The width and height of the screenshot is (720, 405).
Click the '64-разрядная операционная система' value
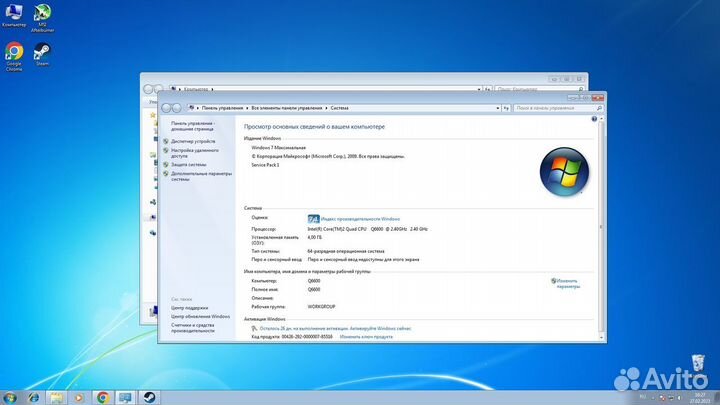(x=346, y=251)
